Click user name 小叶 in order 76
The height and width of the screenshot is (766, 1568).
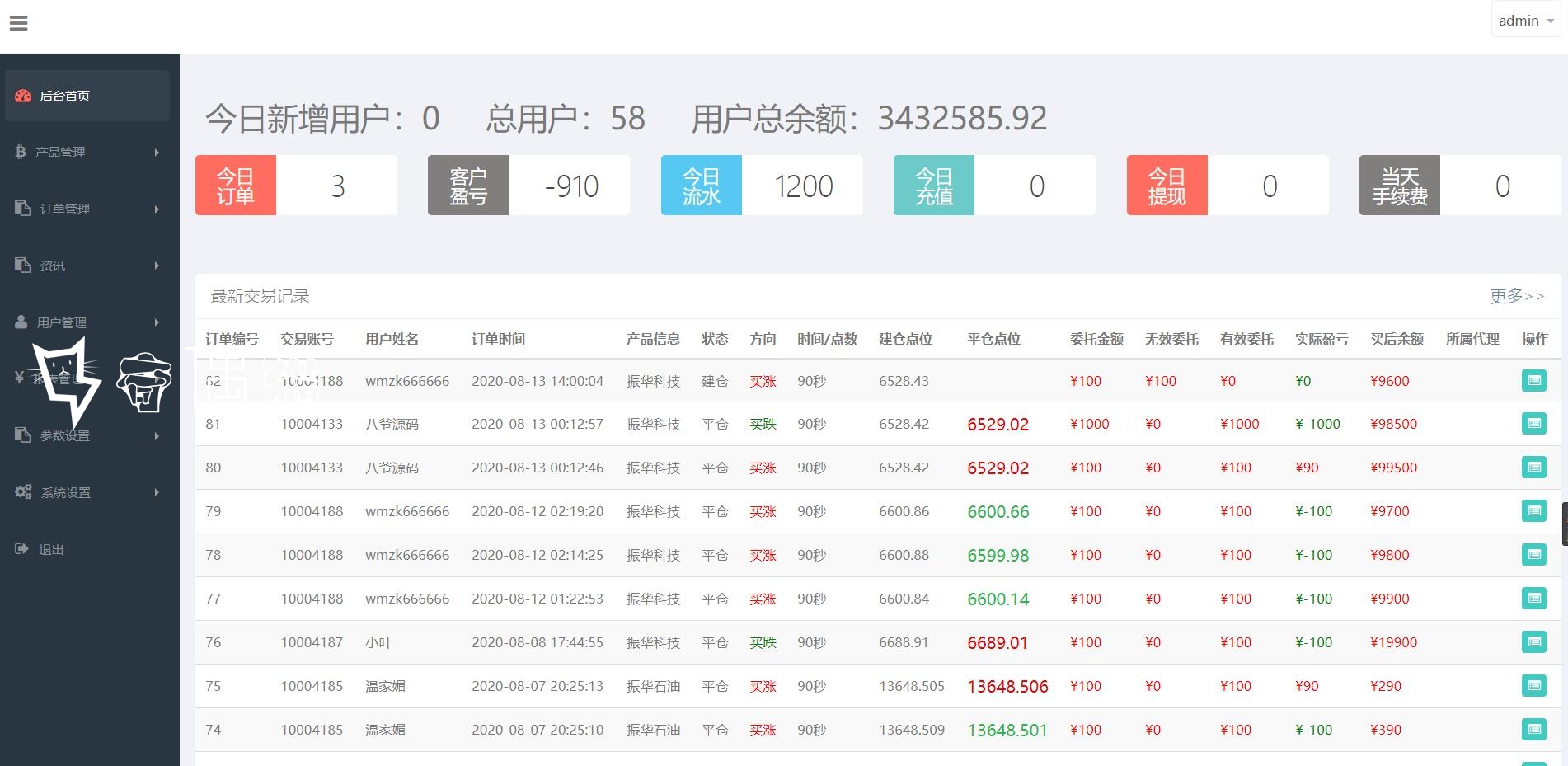pyautogui.click(x=378, y=642)
